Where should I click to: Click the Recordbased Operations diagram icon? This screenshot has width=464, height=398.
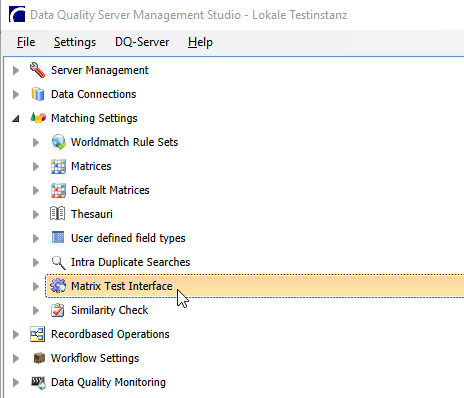[37, 334]
